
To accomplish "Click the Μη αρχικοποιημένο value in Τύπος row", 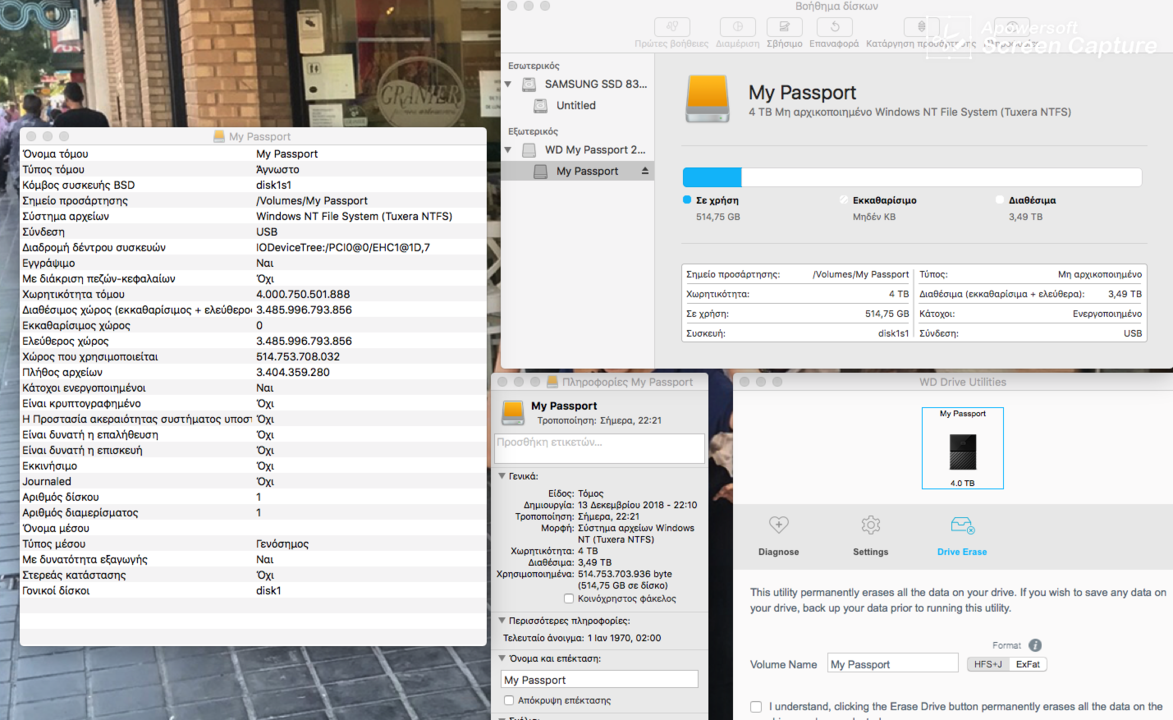I will (1100, 274).
